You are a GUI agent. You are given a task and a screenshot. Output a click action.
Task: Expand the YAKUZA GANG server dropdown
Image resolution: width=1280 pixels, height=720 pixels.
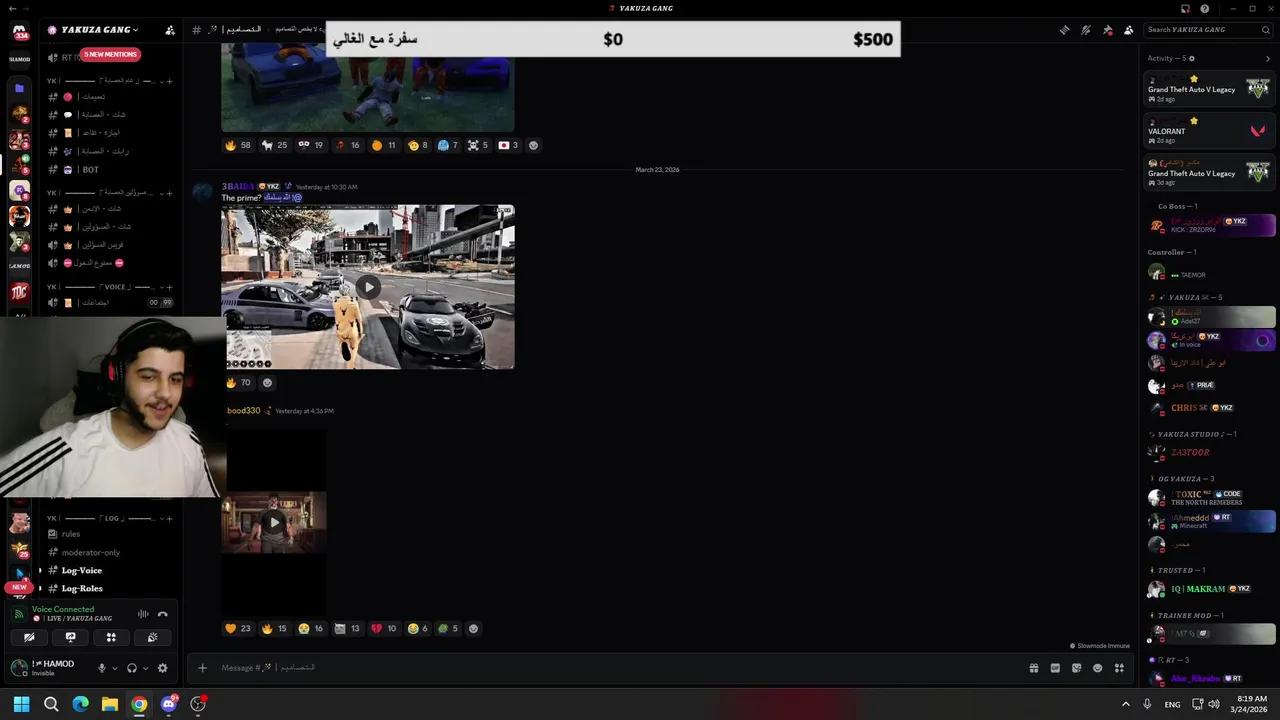(90, 29)
